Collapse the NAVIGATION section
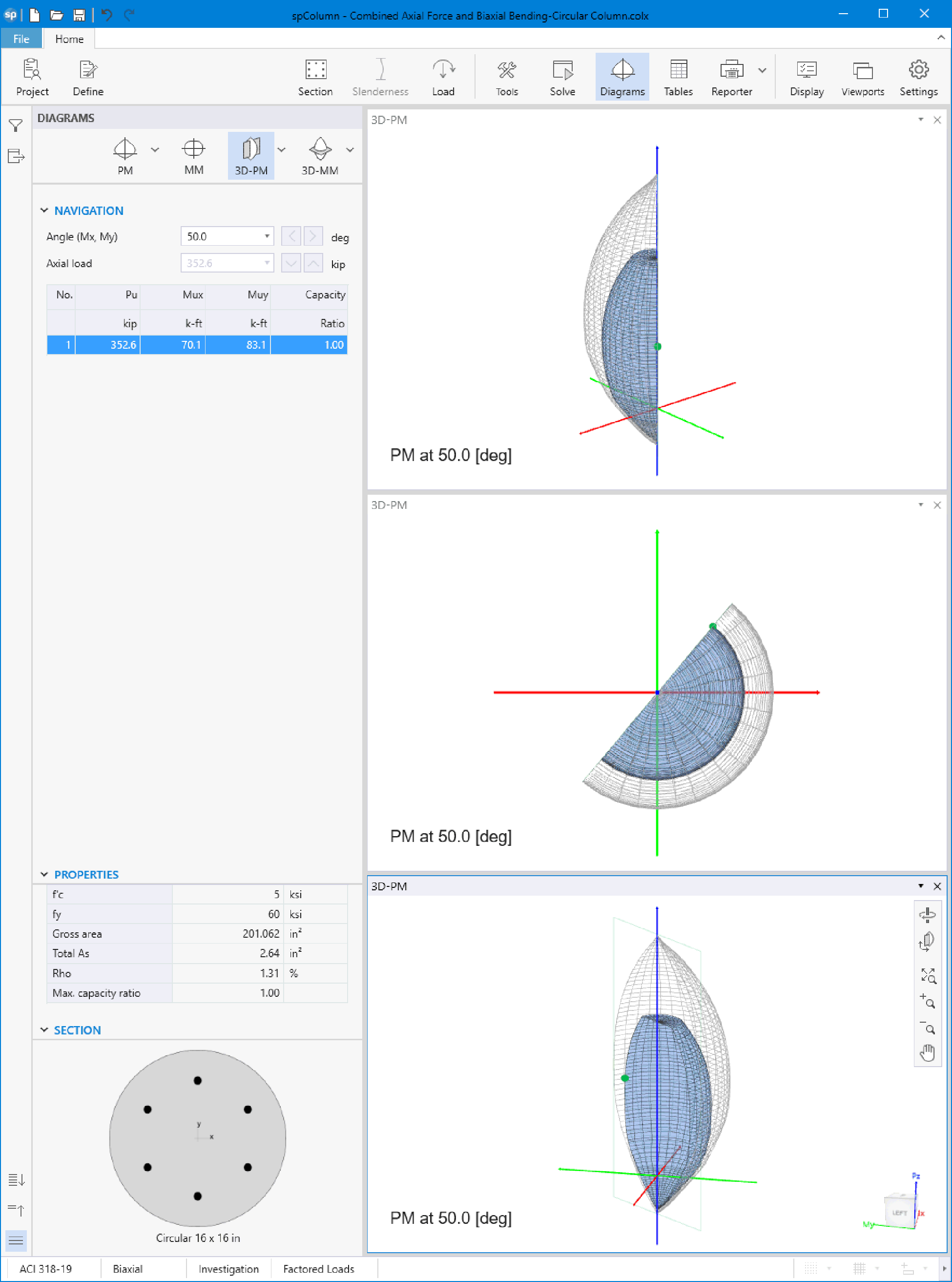 pyautogui.click(x=44, y=210)
